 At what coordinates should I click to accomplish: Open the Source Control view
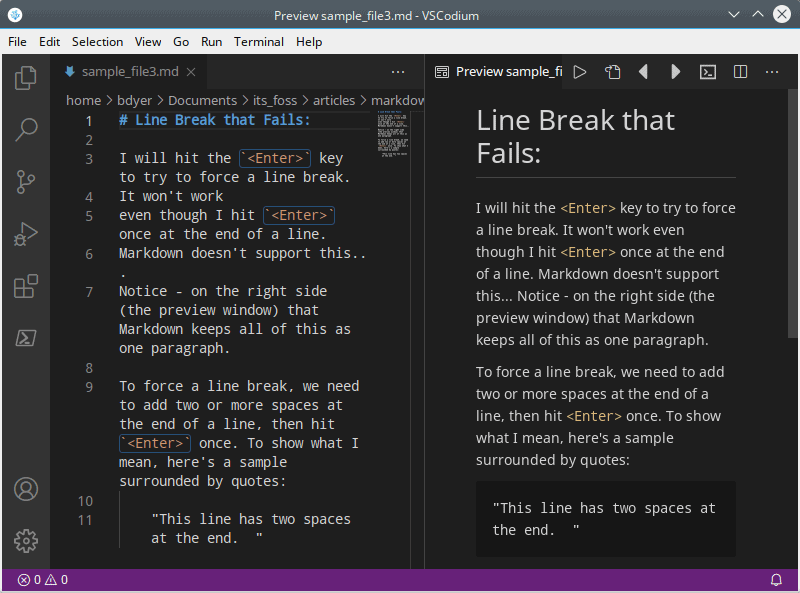(x=26, y=182)
